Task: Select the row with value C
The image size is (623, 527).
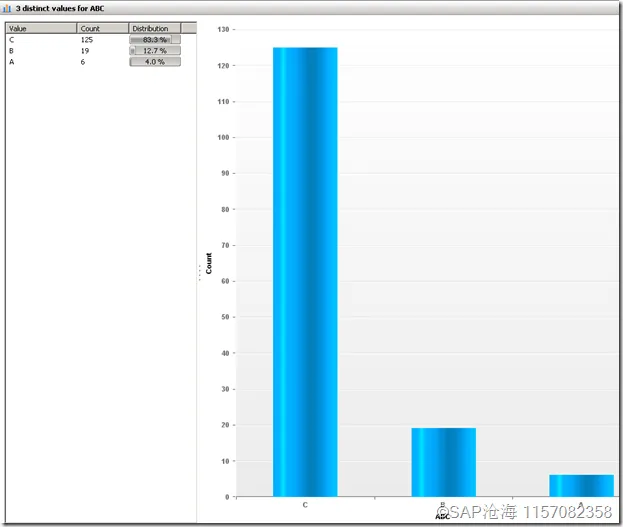Action: pyautogui.click(x=101, y=40)
